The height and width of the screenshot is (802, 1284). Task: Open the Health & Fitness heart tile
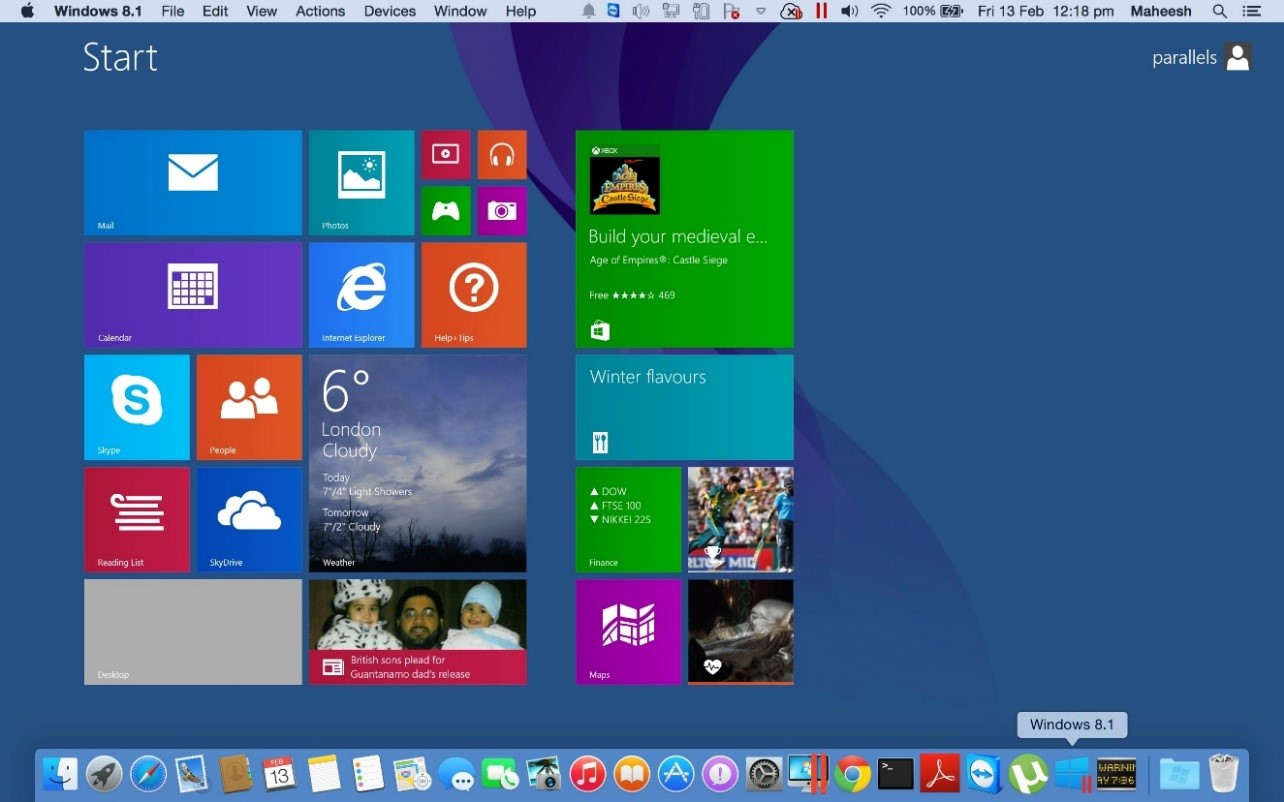[741, 632]
